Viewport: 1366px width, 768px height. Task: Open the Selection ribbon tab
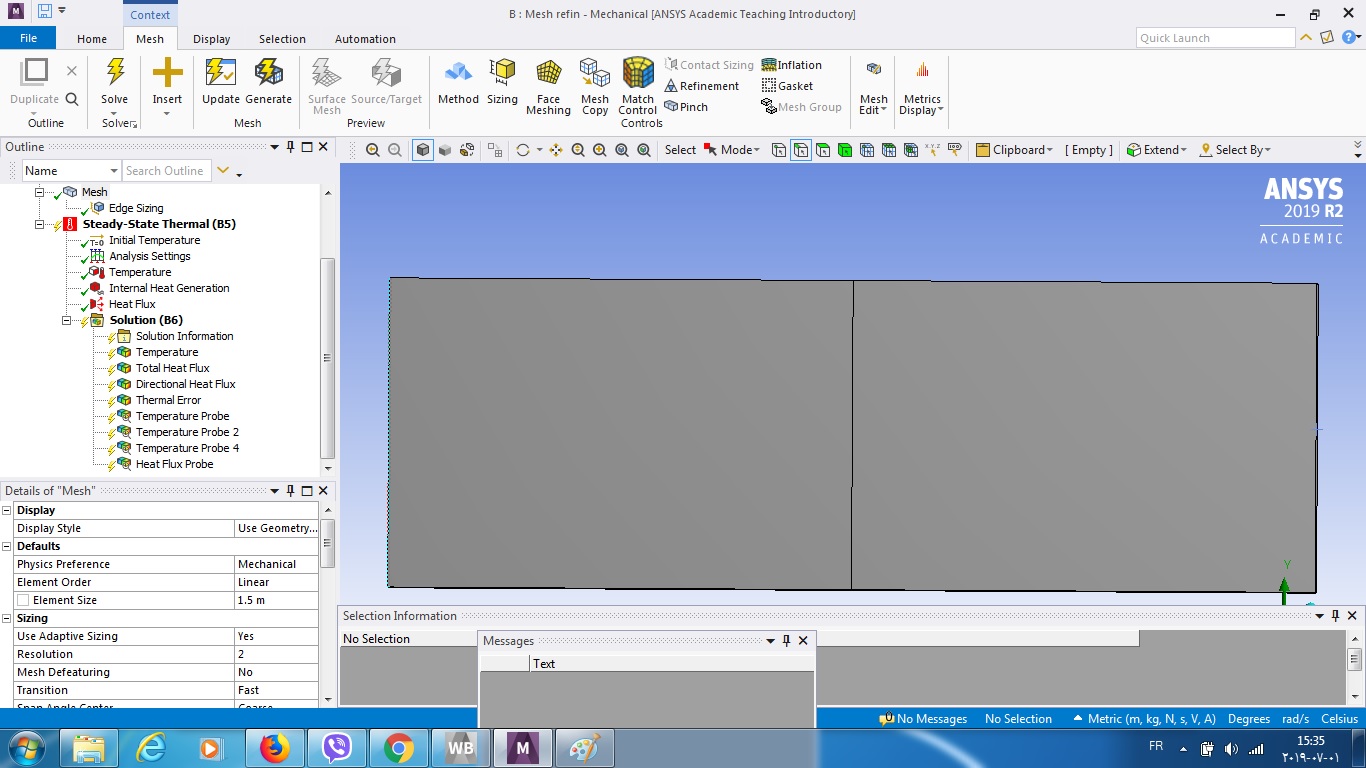tap(282, 39)
